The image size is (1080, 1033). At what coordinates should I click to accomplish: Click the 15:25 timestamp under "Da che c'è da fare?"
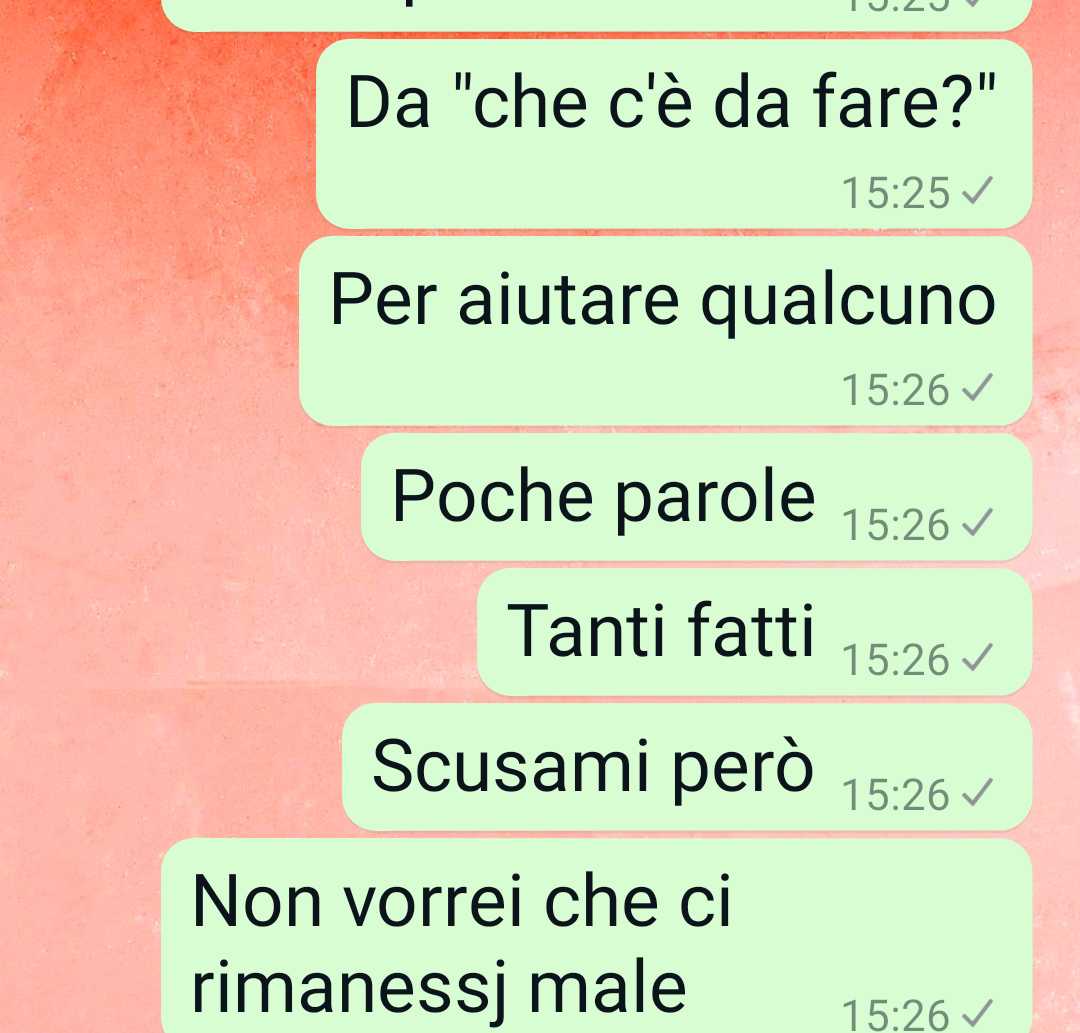pyautogui.click(x=896, y=193)
